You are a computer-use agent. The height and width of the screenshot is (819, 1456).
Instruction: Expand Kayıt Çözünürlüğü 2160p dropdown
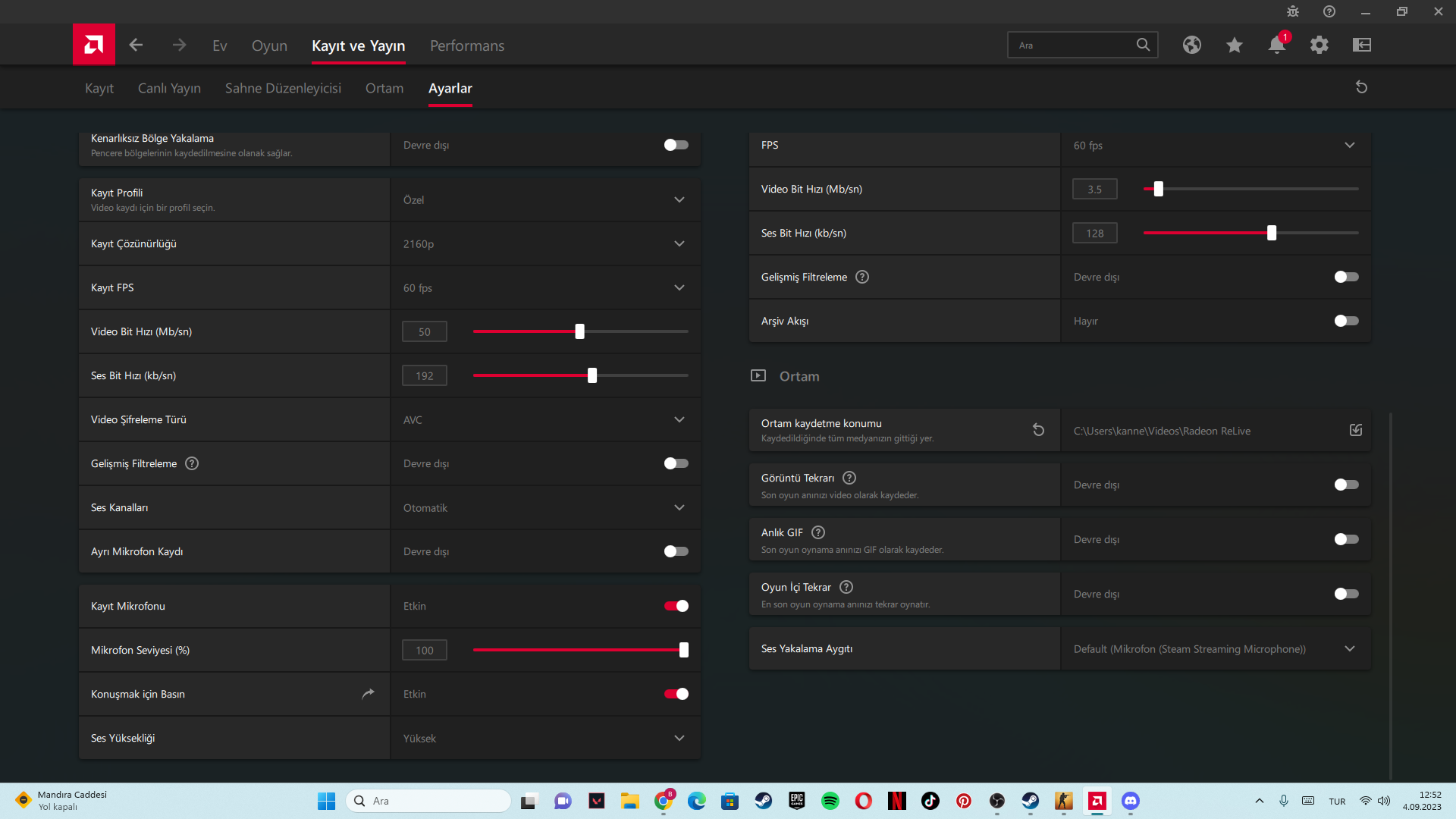[679, 243]
